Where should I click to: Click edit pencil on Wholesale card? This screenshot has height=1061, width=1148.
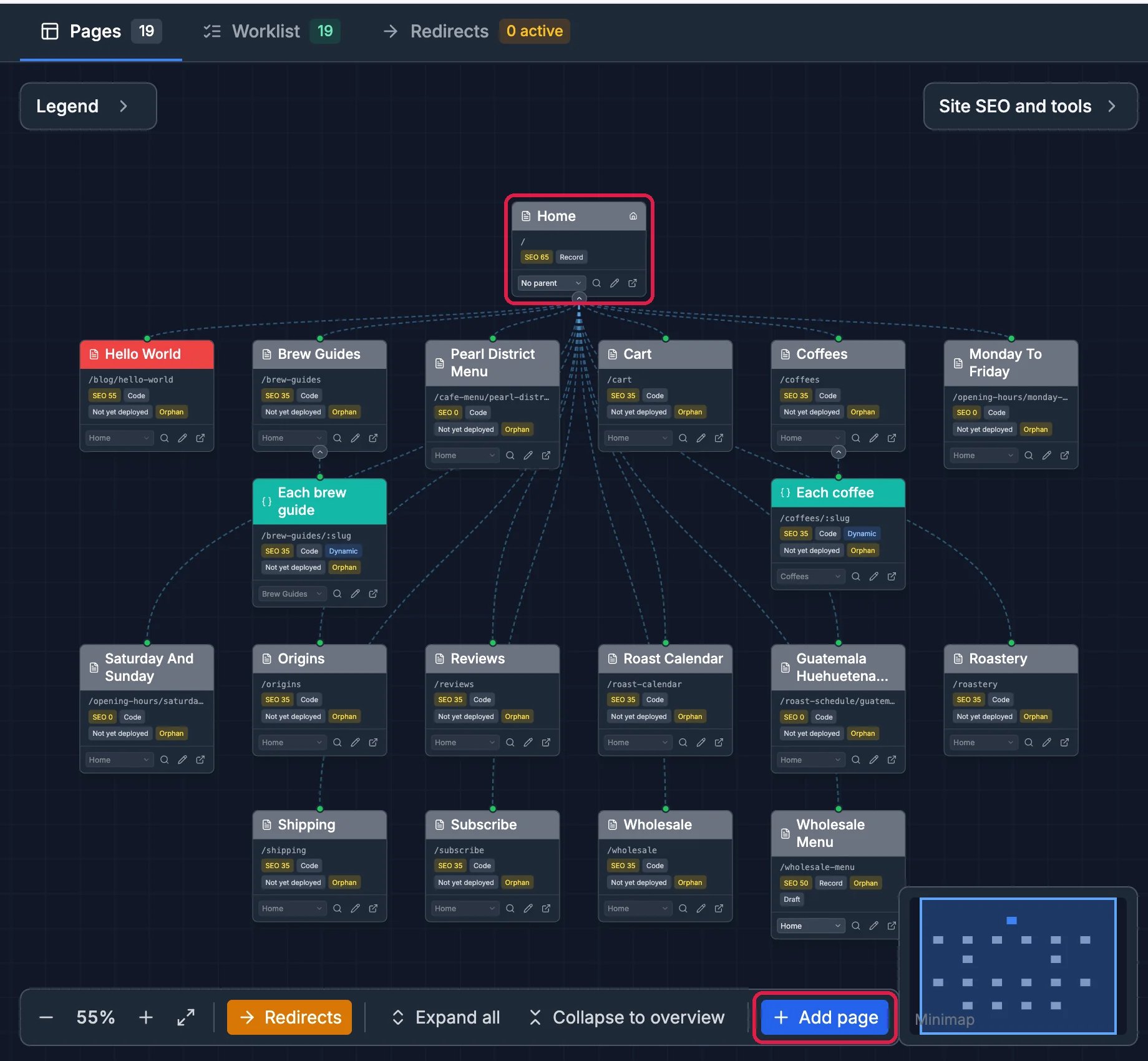pyautogui.click(x=701, y=909)
